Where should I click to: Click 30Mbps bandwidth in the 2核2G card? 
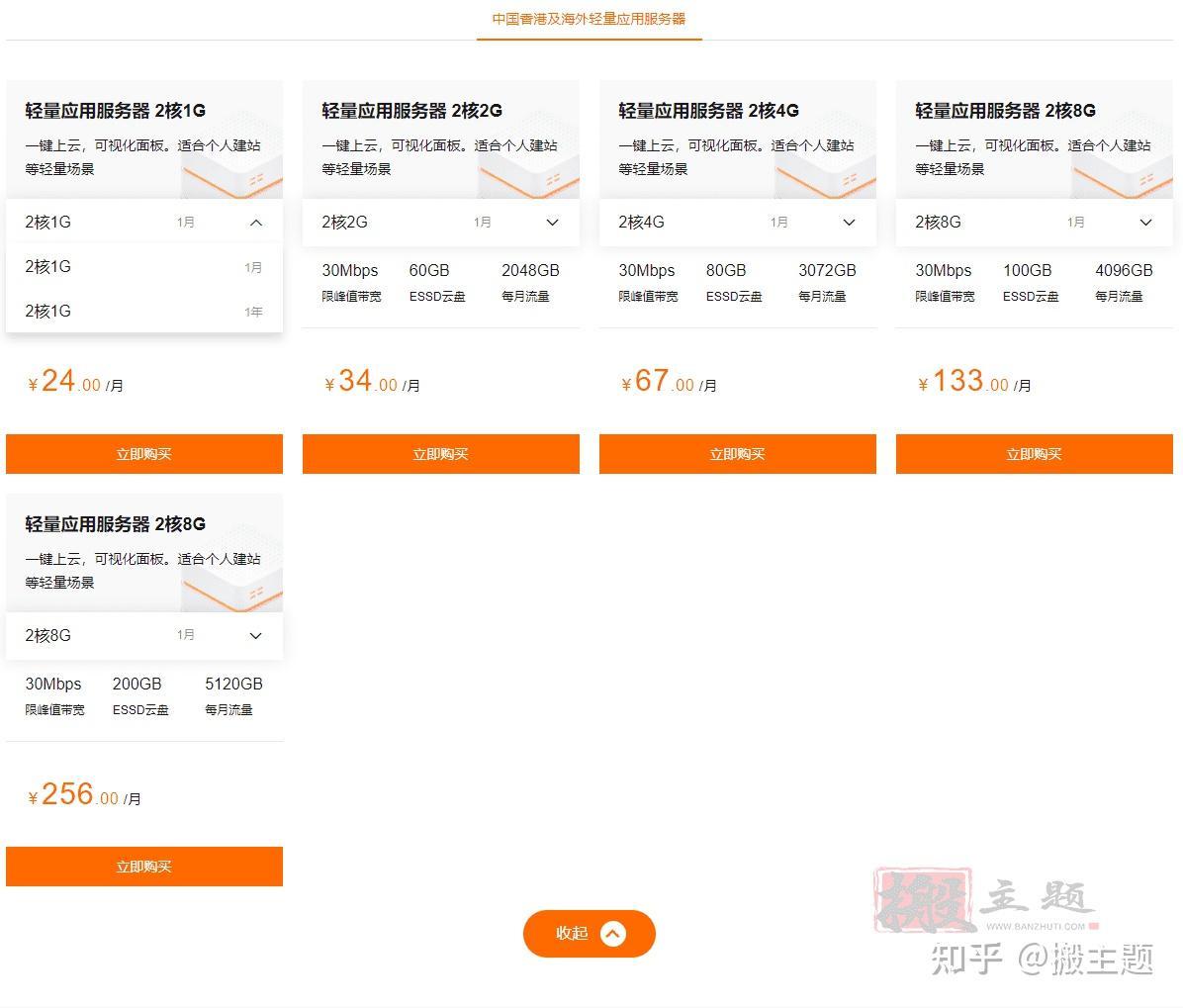[350, 271]
